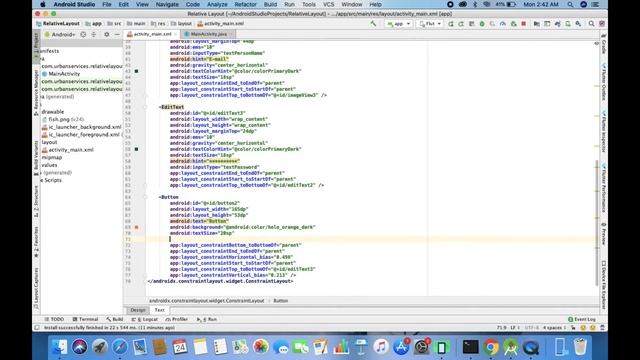Expand the values folder node
This screenshot has height=360, width=640.
[x=49, y=165]
